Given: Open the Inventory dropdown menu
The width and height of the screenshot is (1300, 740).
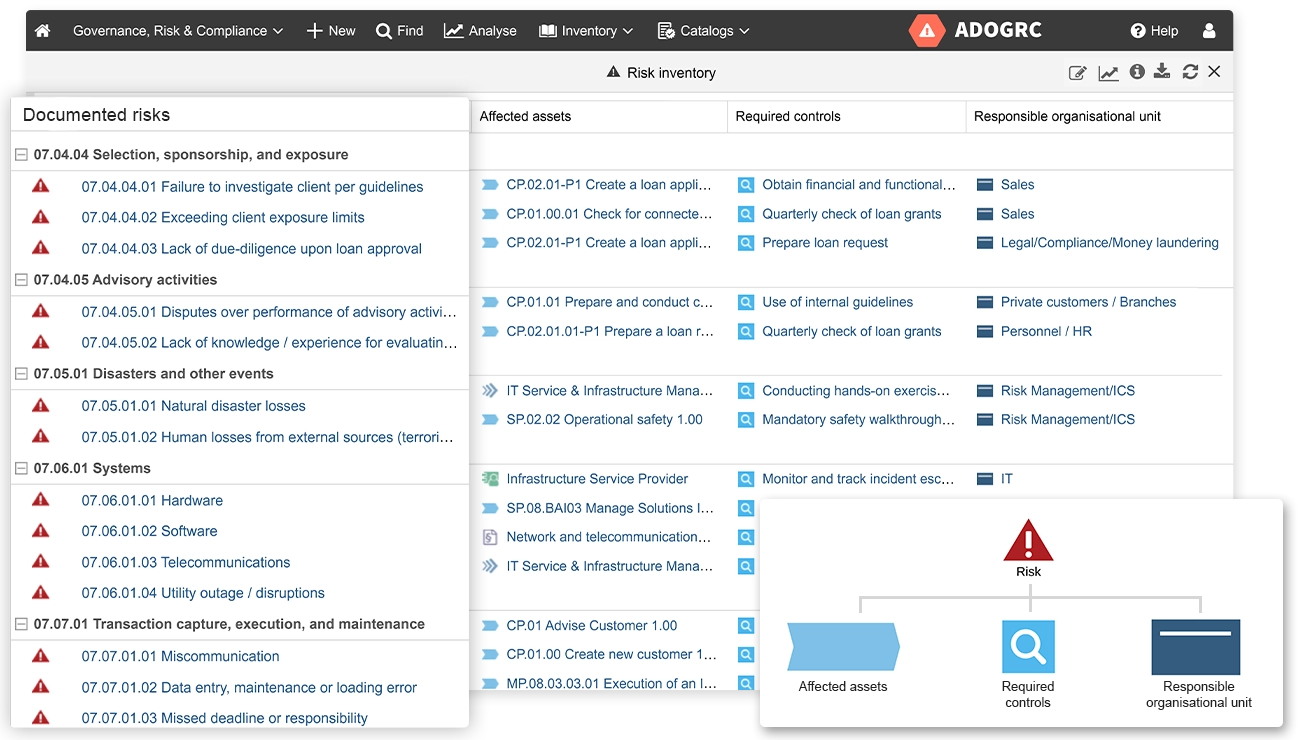Looking at the screenshot, I should point(586,31).
